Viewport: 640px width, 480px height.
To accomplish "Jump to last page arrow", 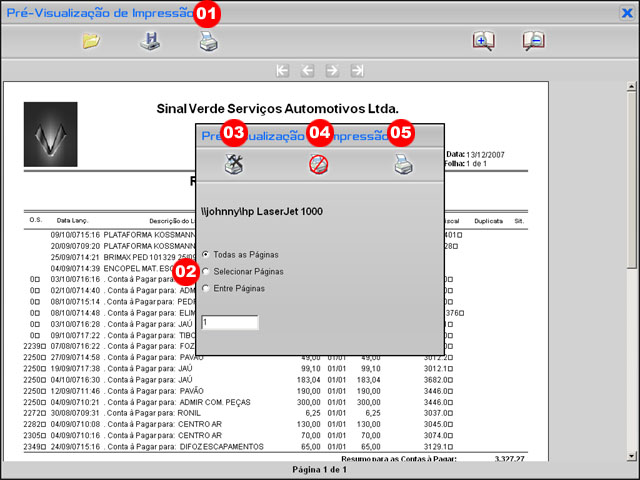I will pos(357,71).
